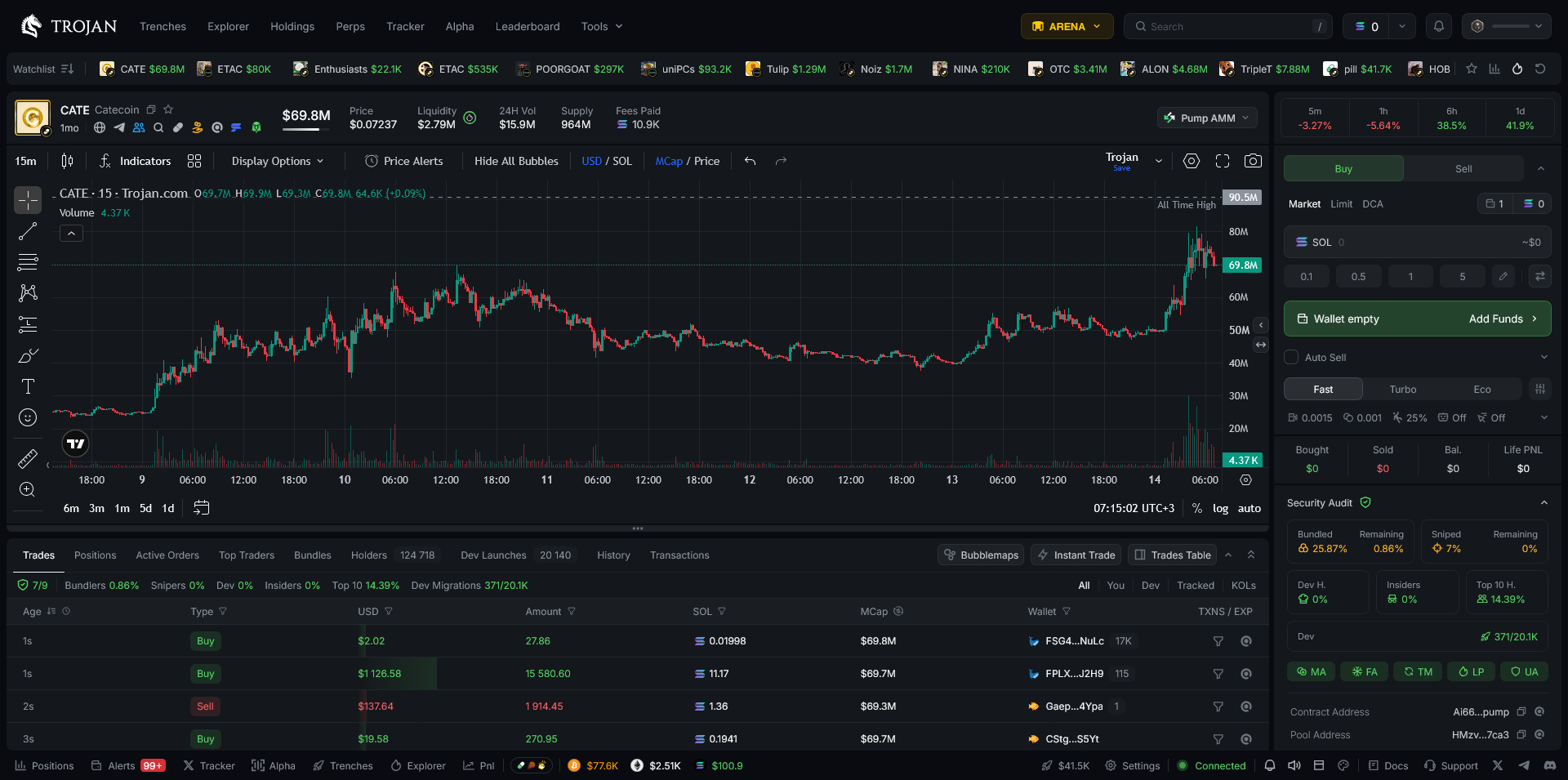The image size is (1568, 780).
Task: Select the brush drawing tool
Action: tap(28, 355)
